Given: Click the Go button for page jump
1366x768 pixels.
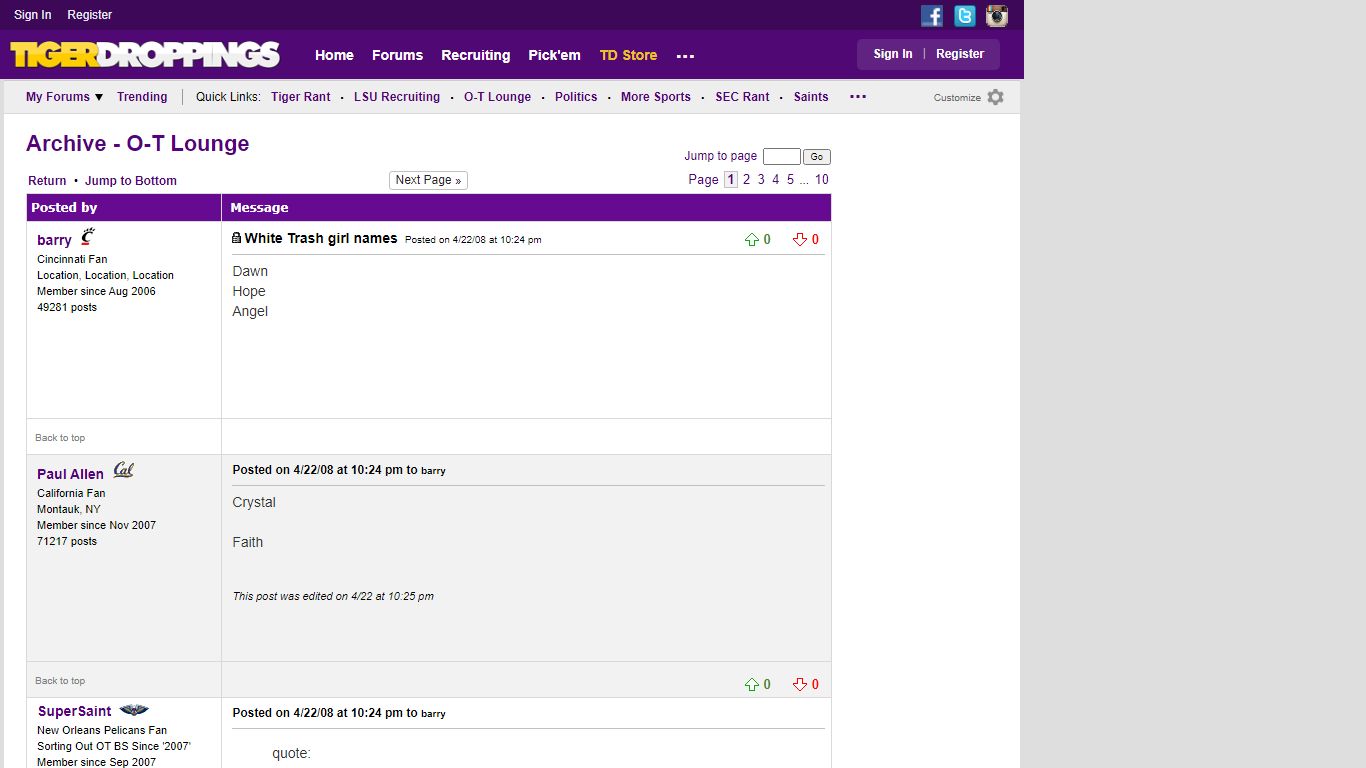Looking at the screenshot, I should click(817, 157).
